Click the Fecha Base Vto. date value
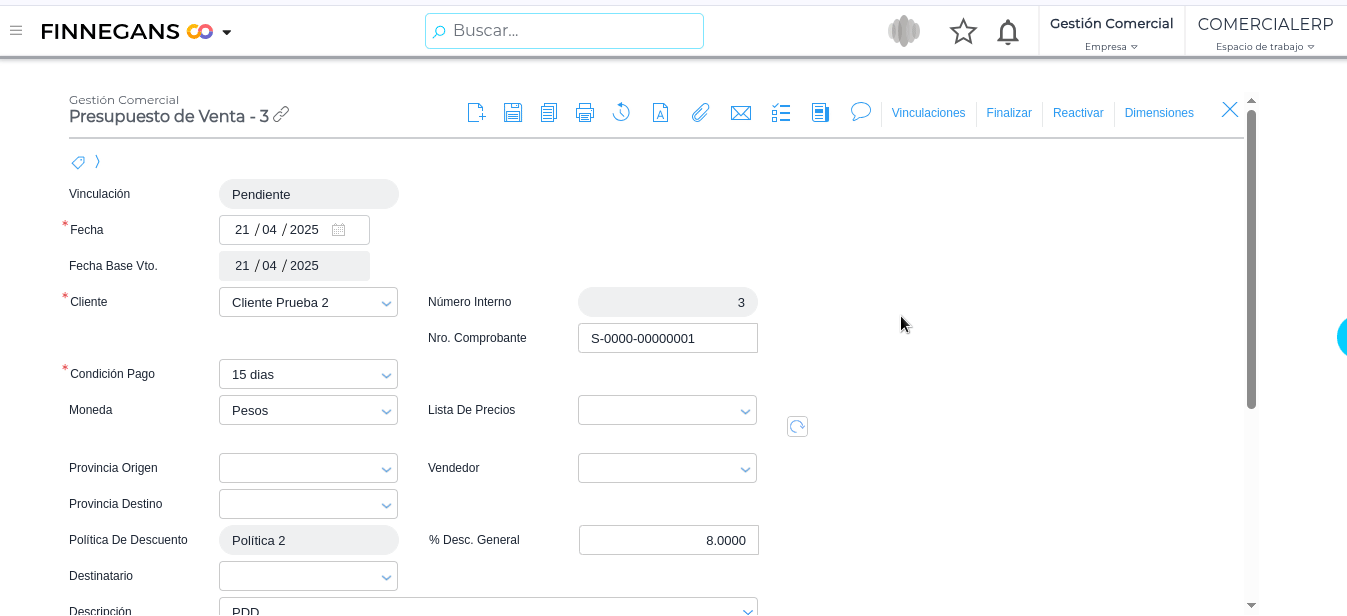Screen dimensions: 1347x616 pyautogui.click(x=294, y=266)
